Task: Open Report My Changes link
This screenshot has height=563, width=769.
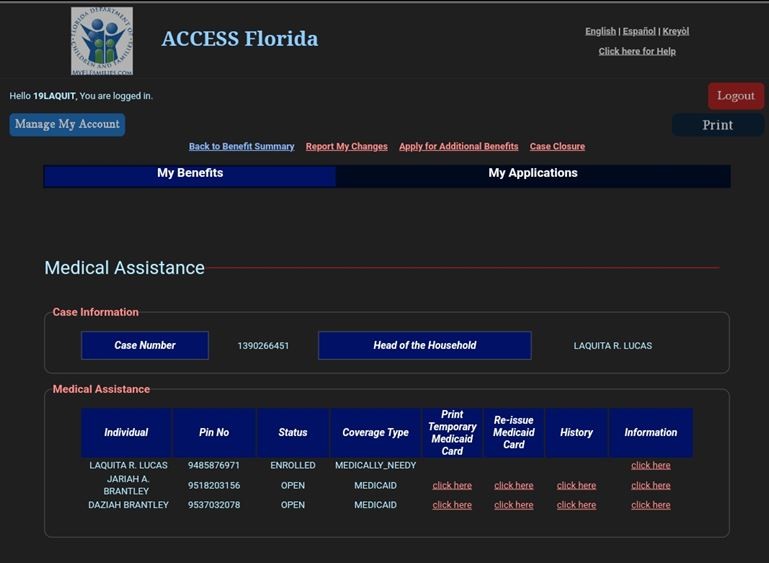Action: point(346,146)
